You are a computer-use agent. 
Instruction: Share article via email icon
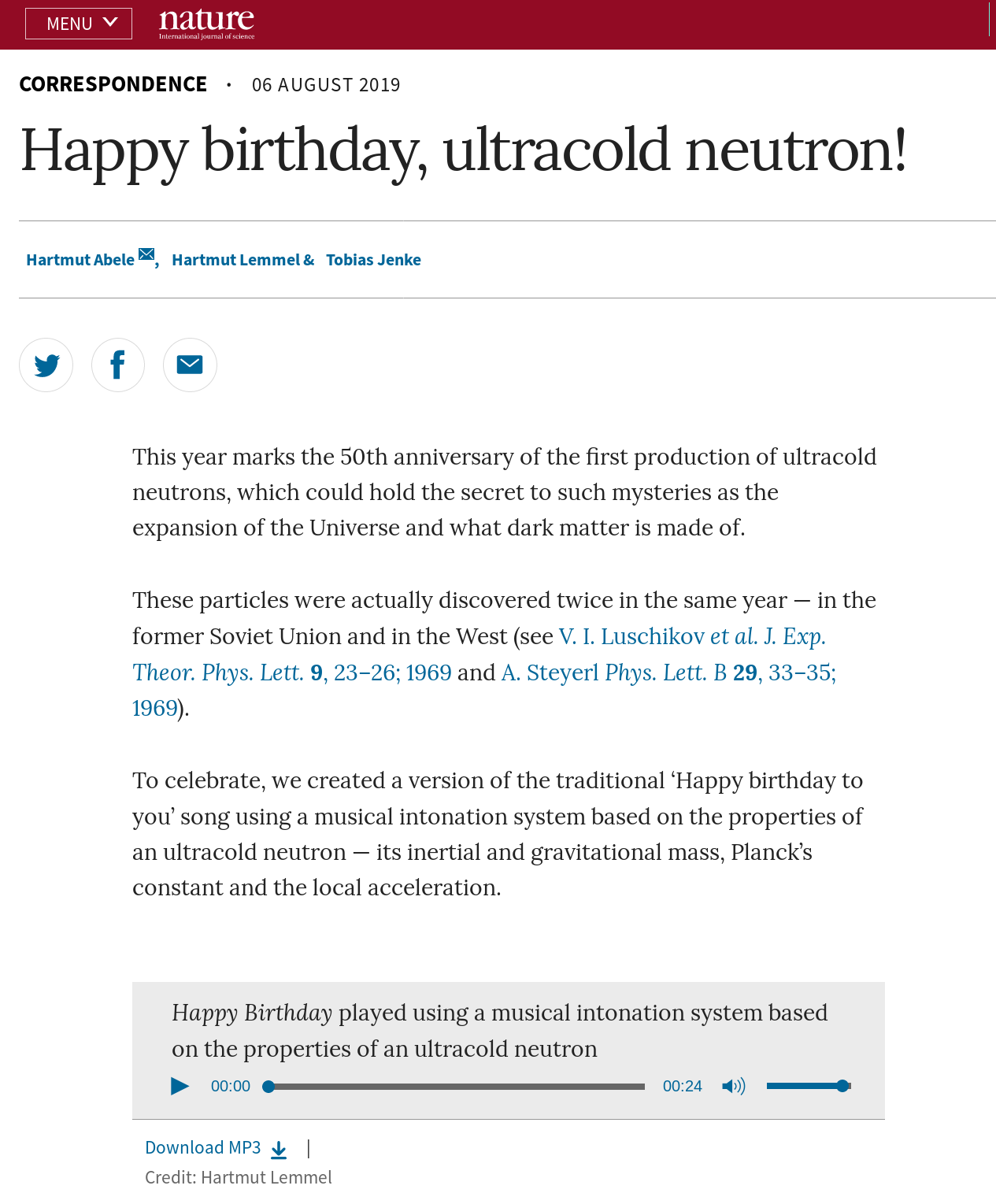tap(190, 365)
